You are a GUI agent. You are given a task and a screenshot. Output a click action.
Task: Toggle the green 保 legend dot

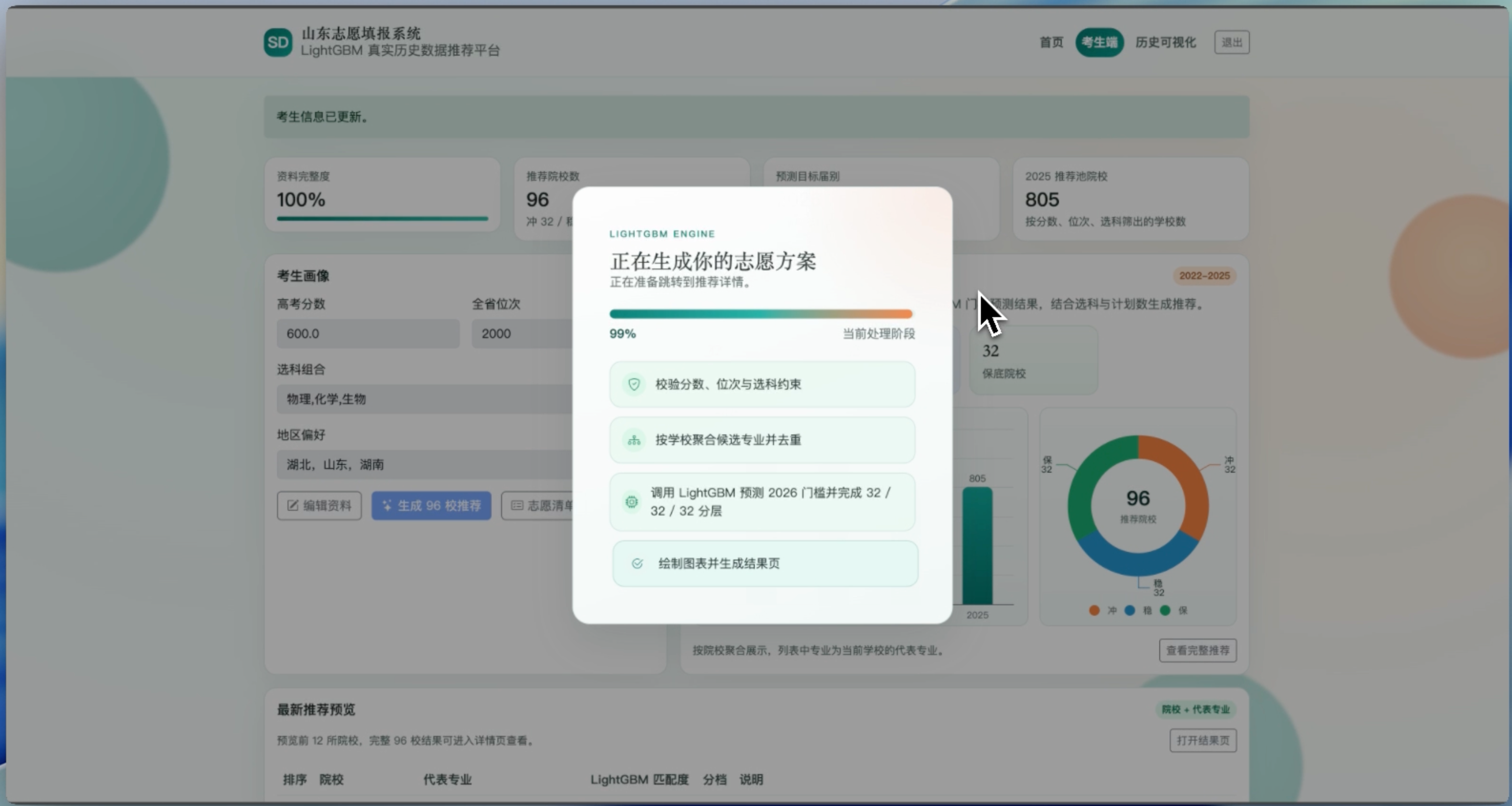[x=1165, y=610]
